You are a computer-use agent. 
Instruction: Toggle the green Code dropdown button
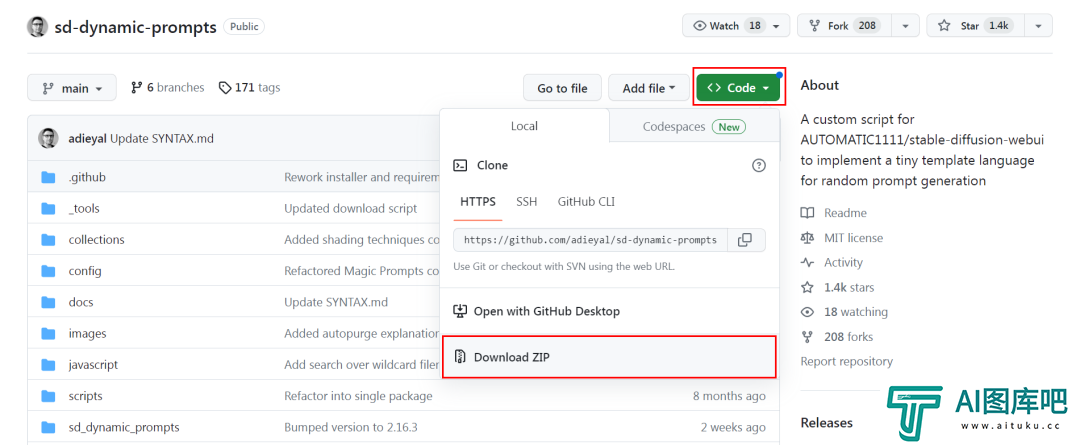pos(738,88)
